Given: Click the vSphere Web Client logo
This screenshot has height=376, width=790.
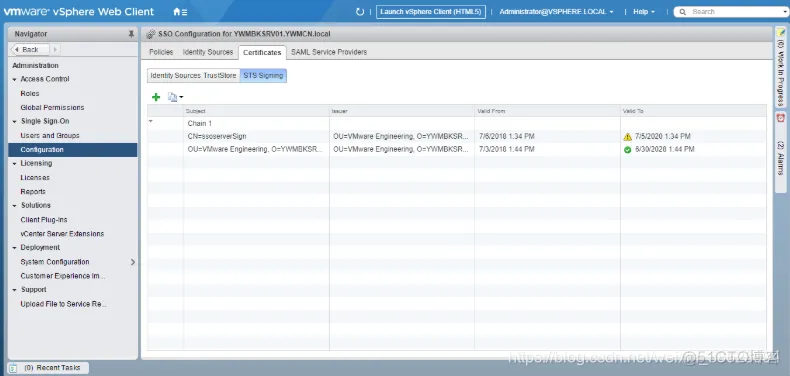Looking at the screenshot, I should click(x=79, y=12).
